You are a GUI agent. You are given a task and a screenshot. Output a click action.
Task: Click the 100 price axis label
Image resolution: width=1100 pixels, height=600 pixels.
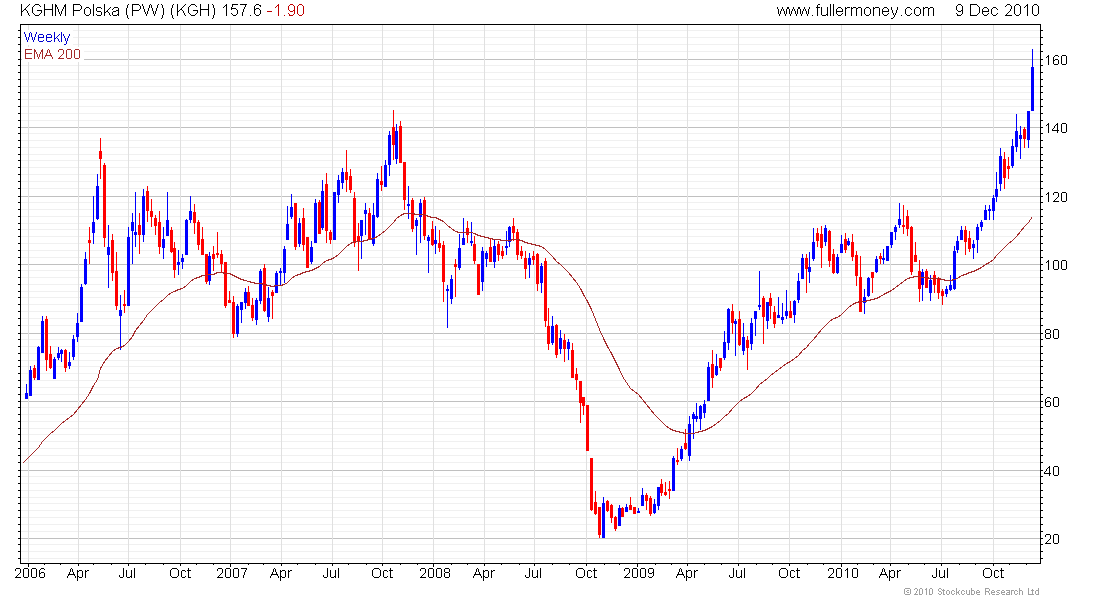(x=1056, y=265)
